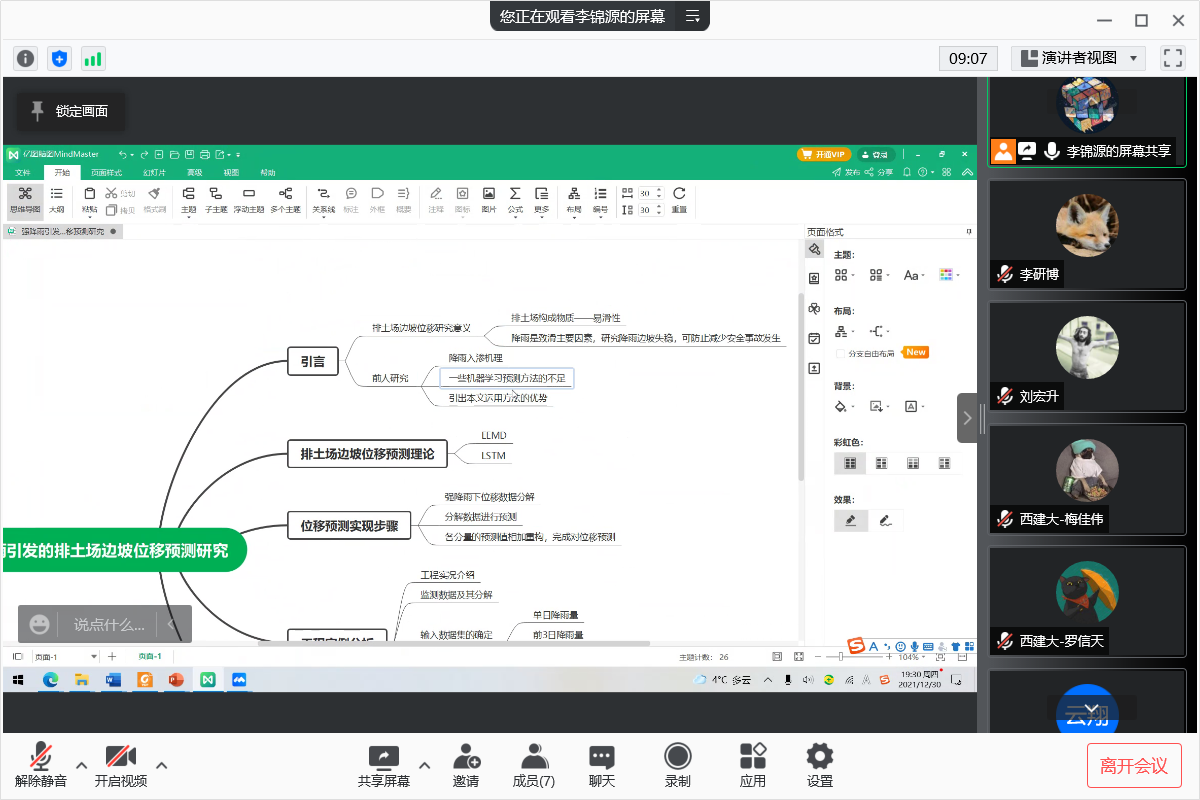Viewport: 1200px width, 800px height.
Task: Toggle microphone with 解除静音
Action: pyautogui.click(x=41, y=765)
